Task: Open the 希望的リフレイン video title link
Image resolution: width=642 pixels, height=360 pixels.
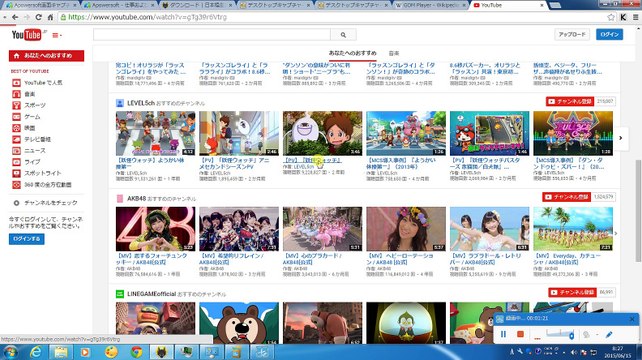Action: pyautogui.click(x=232, y=259)
